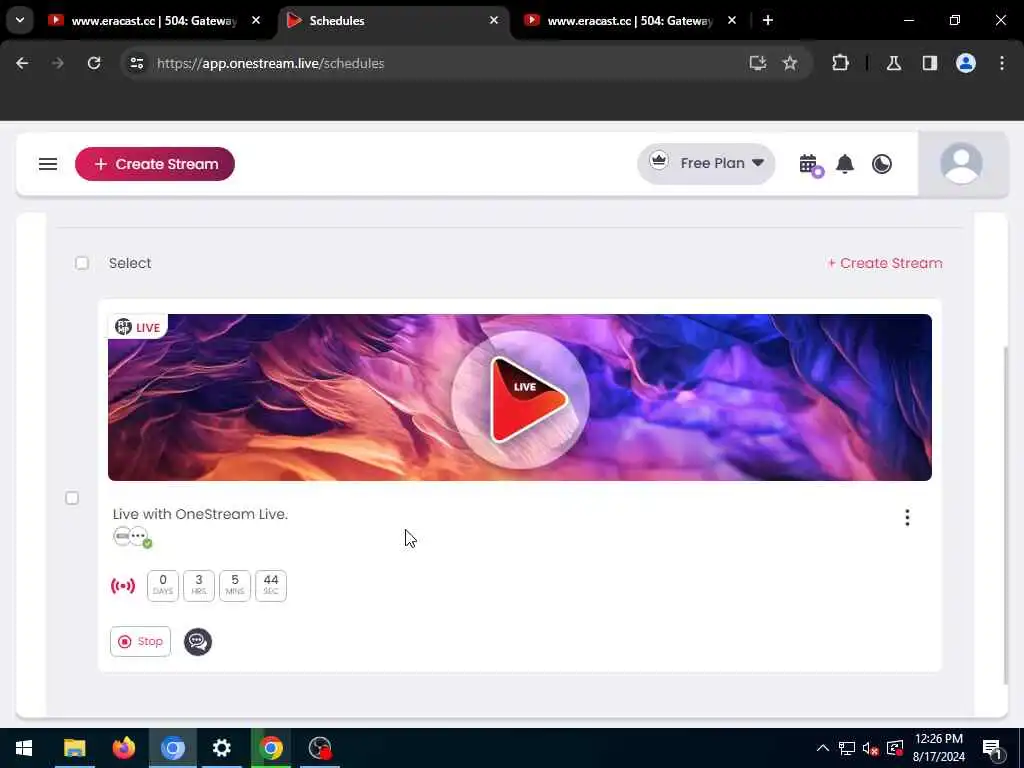Viewport: 1024px width, 768px height.
Task: Go back in browser history
Action: (x=22, y=63)
